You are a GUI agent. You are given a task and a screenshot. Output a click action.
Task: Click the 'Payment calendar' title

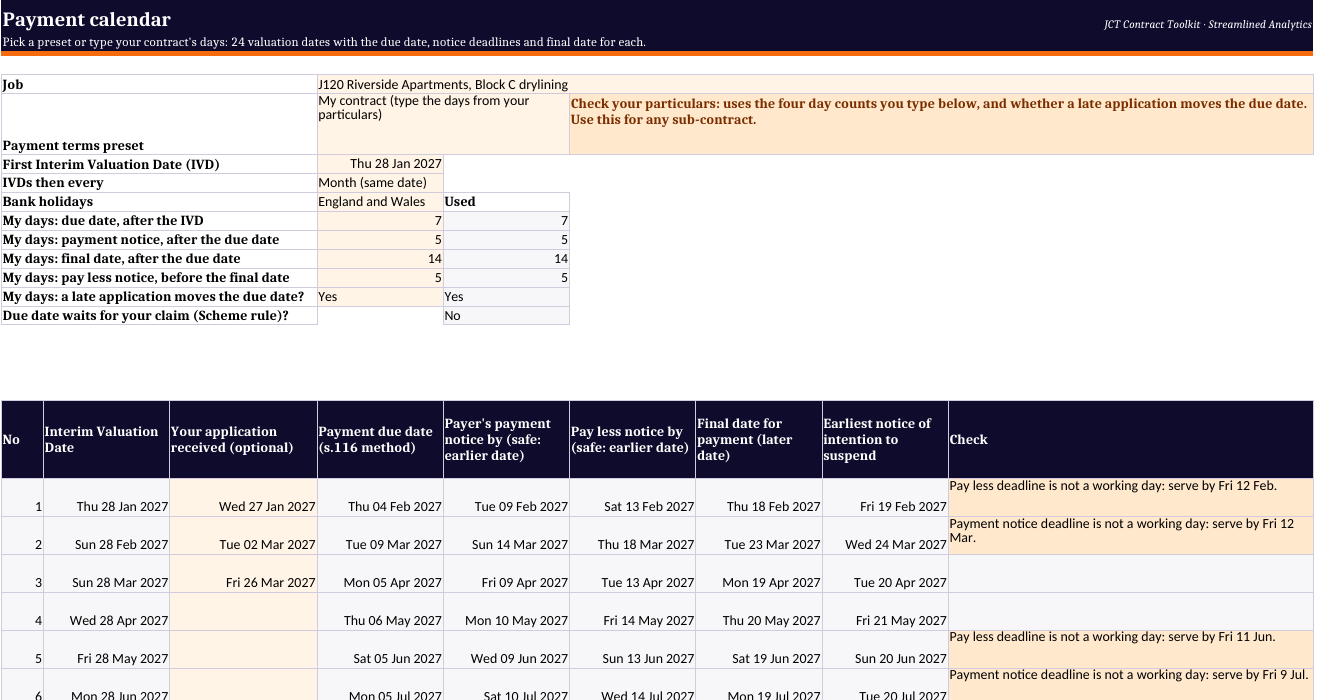pyautogui.click(x=87, y=19)
